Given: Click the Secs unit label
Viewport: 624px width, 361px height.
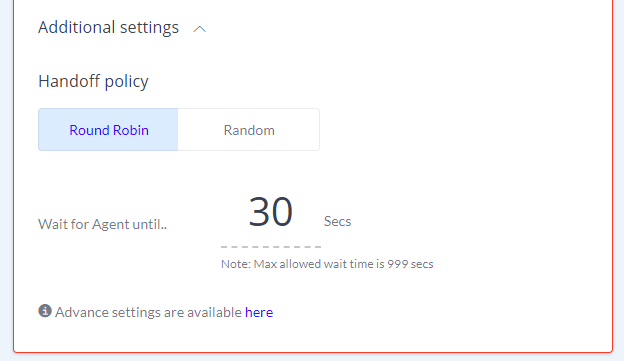Looking at the screenshot, I should pyautogui.click(x=337, y=221).
